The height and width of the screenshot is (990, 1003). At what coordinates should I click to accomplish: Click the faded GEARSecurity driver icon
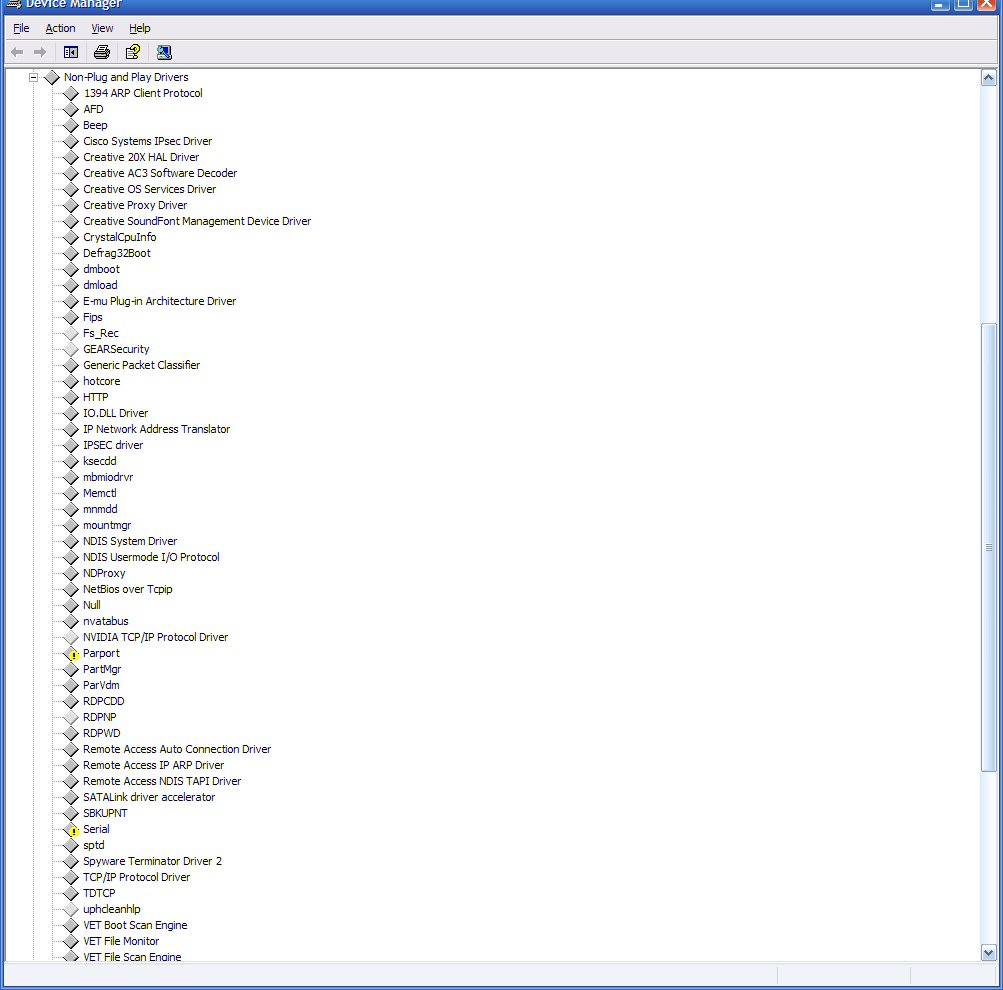tap(71, 349)
